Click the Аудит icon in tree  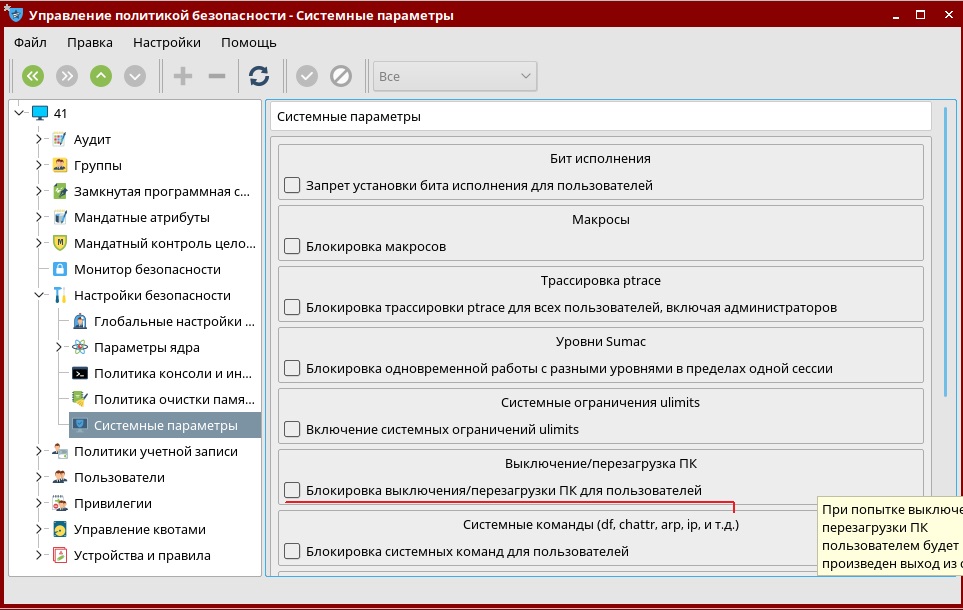(60, 139)
